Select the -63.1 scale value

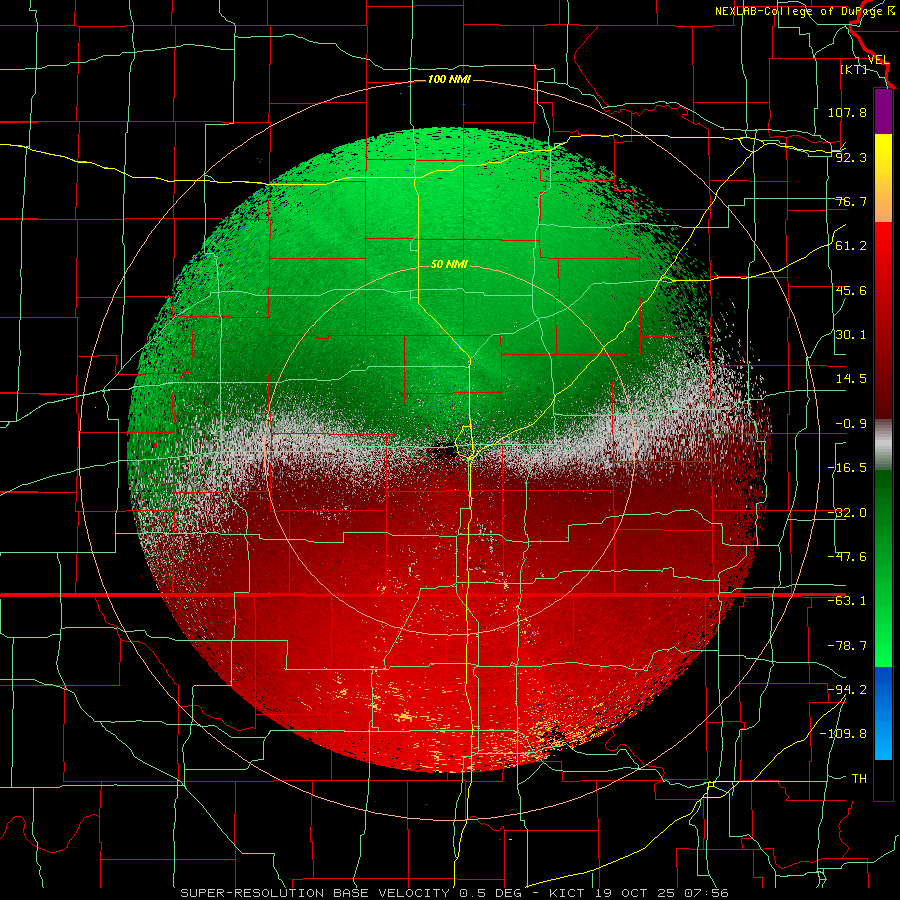(847, 601)
